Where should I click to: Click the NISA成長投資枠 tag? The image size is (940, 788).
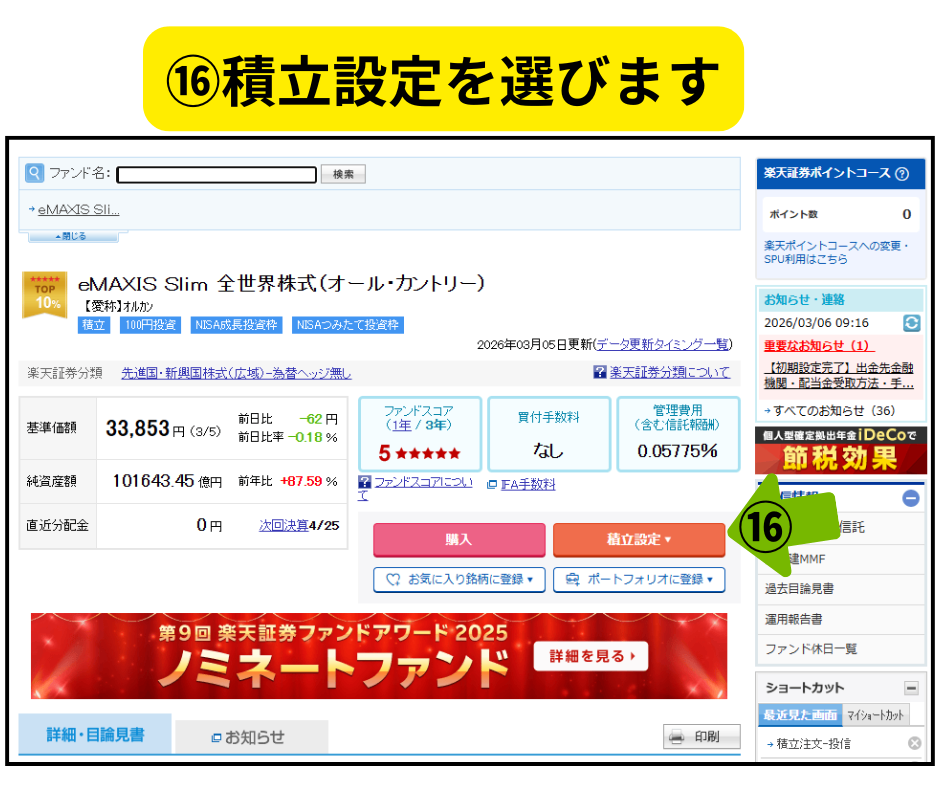coord(236,325)
